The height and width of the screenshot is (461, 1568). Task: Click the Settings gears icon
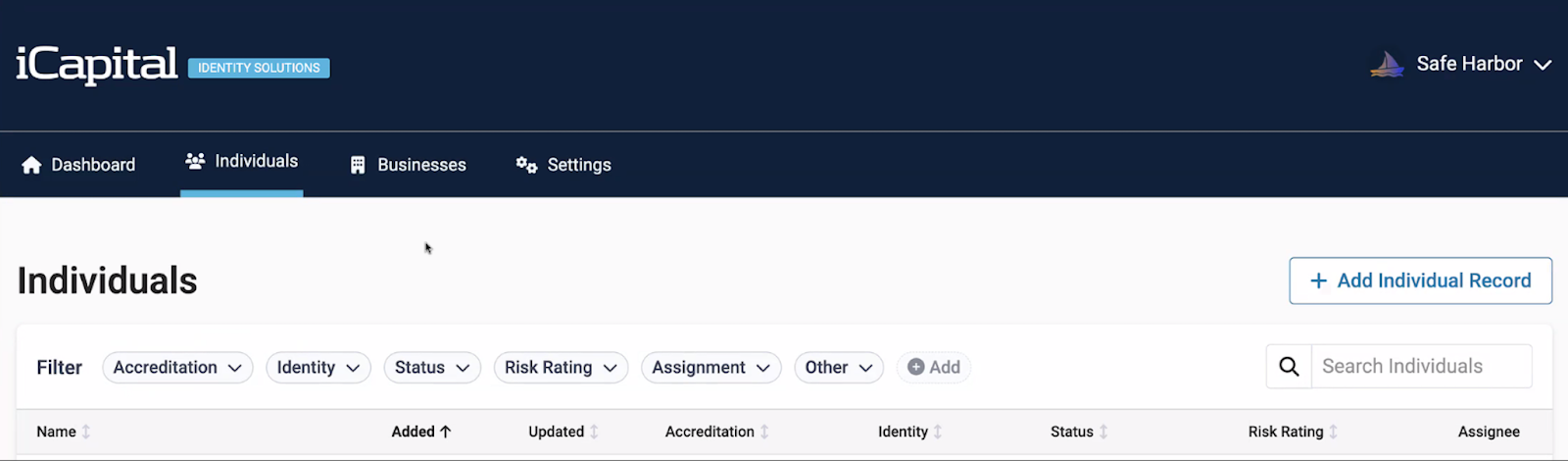(526, 165)
